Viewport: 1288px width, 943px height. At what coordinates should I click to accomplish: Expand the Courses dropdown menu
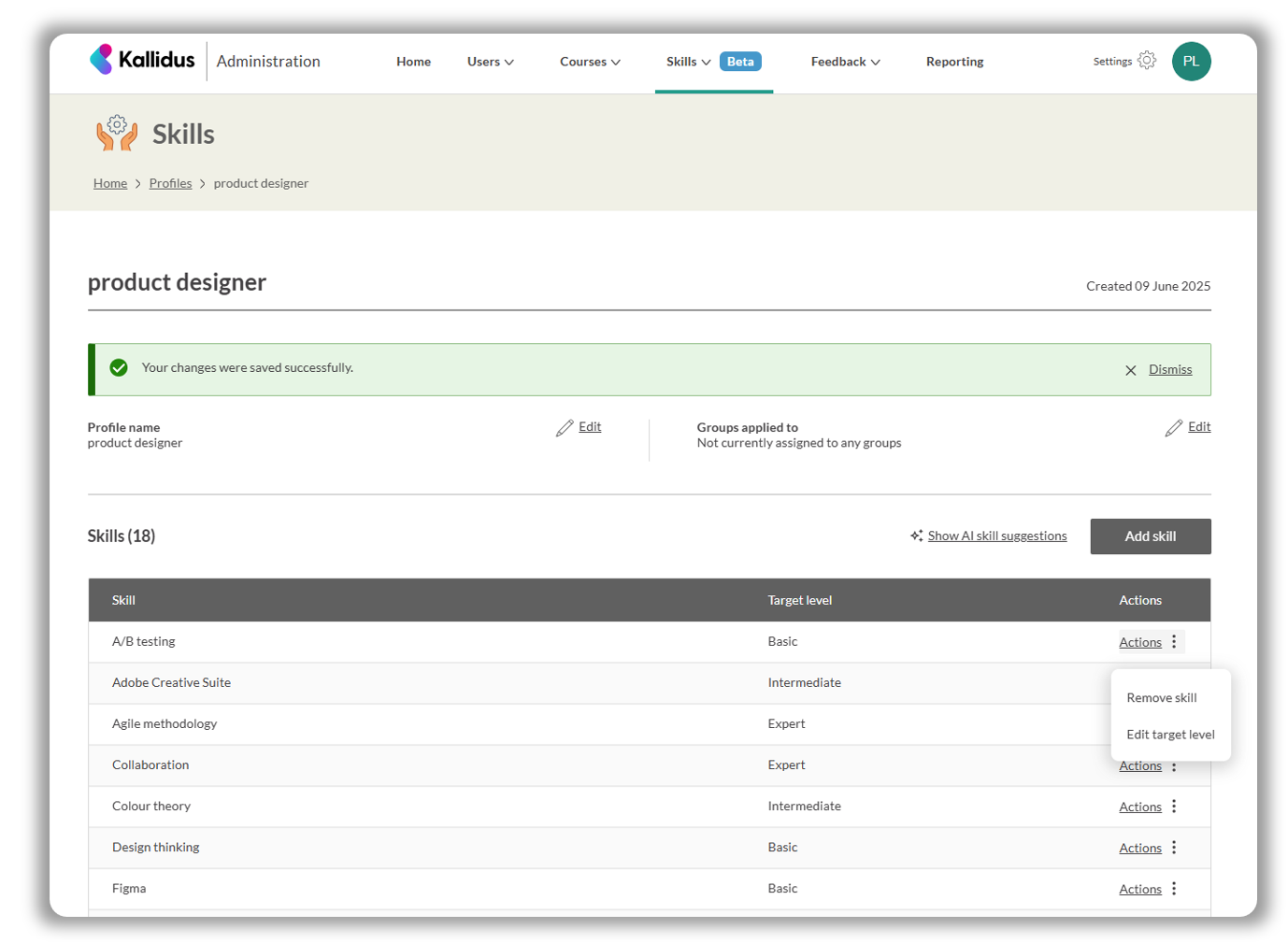click(x=590, y=62)
